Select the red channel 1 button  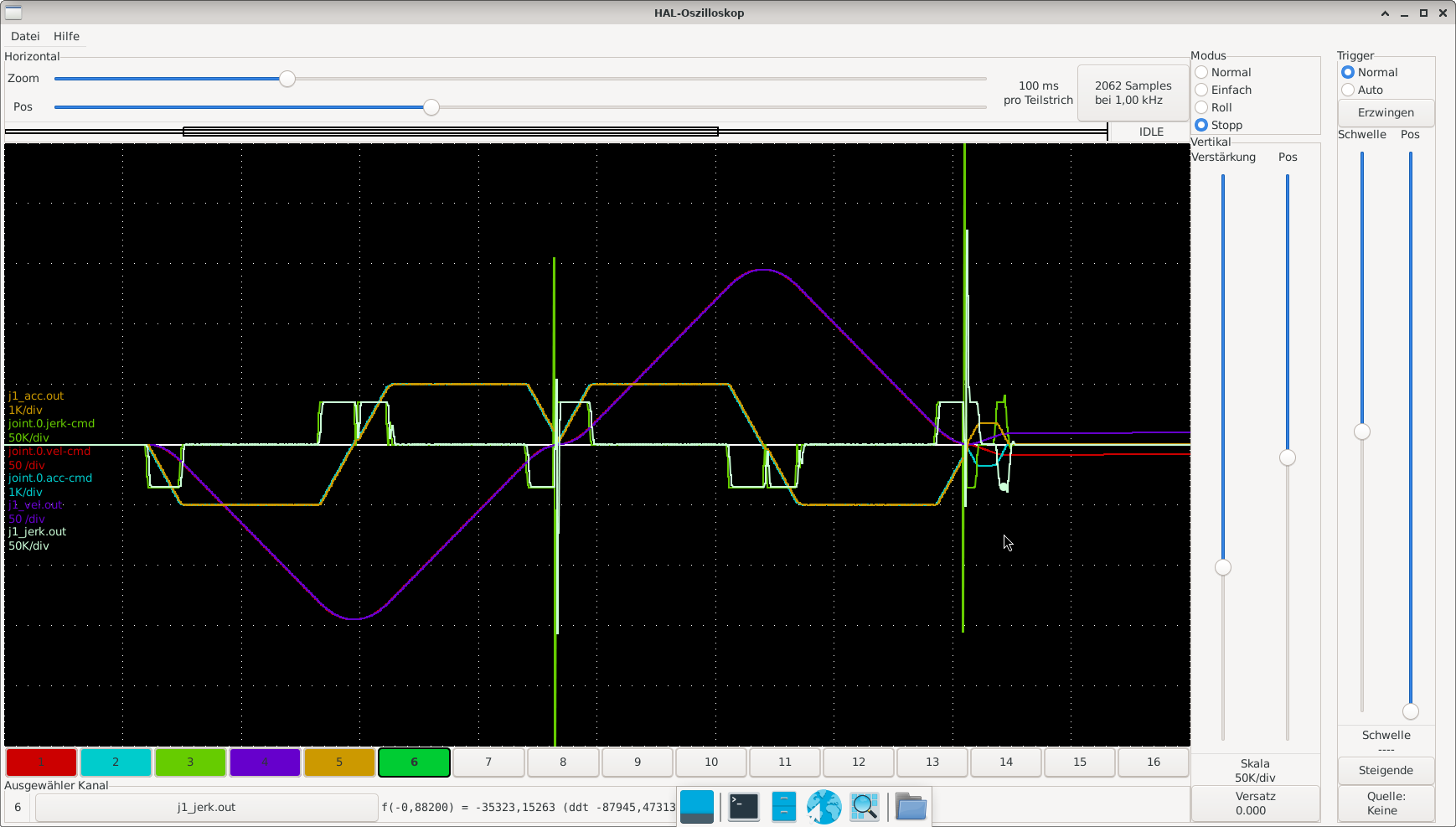point(42,762)
